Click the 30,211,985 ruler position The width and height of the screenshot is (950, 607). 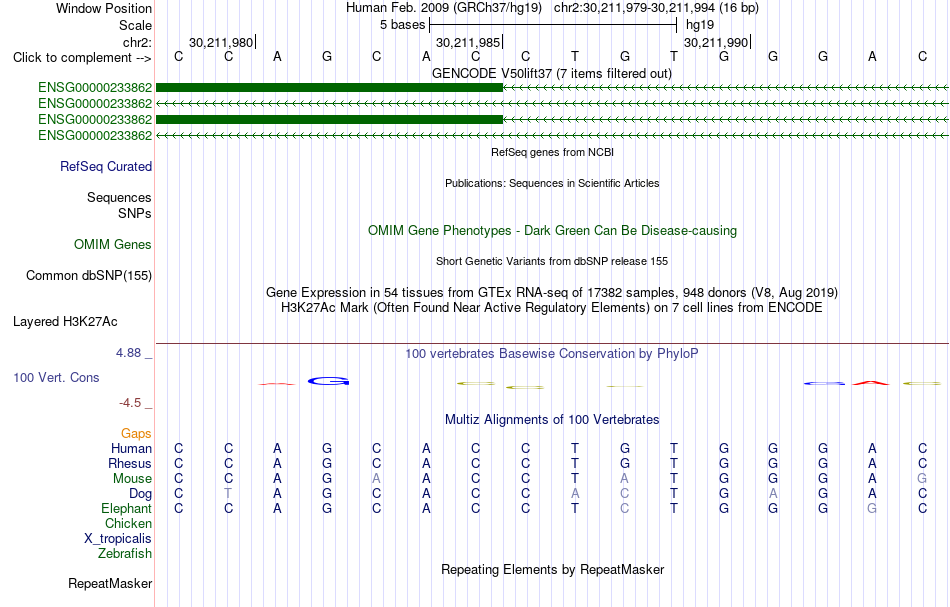[x=468, y=42]
